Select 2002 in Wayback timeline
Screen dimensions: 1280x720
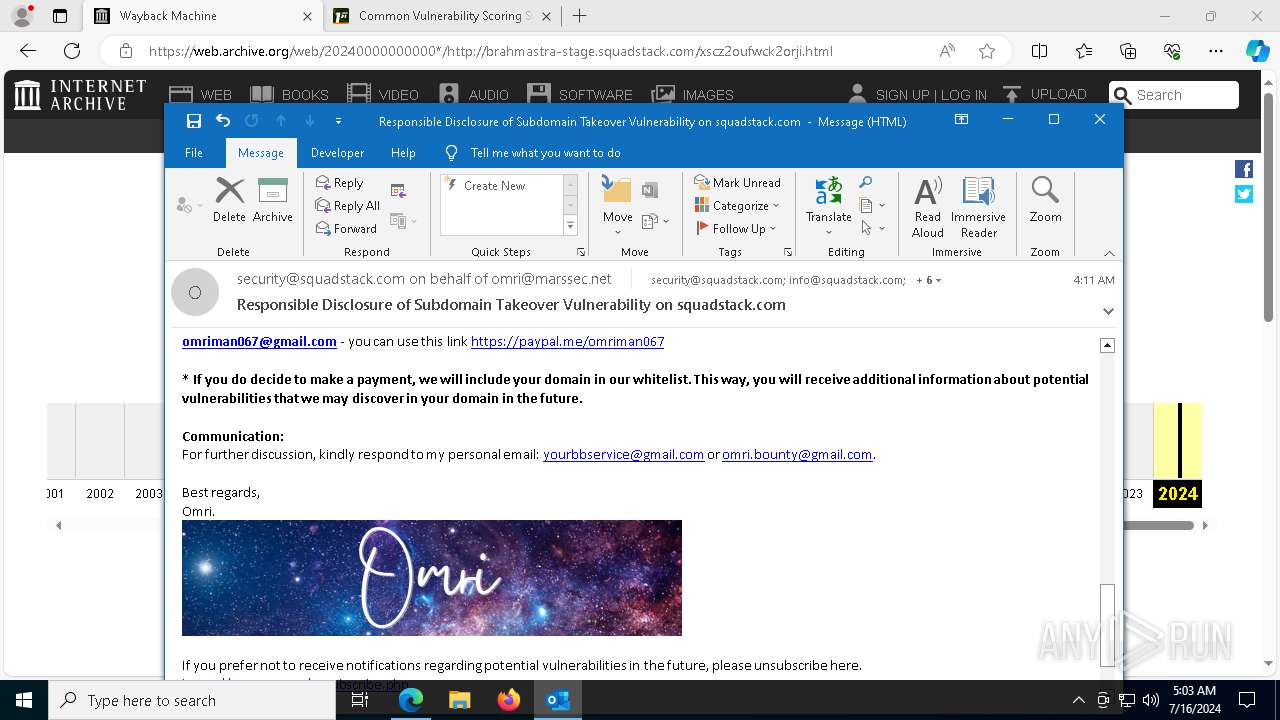tap(100, 493)
